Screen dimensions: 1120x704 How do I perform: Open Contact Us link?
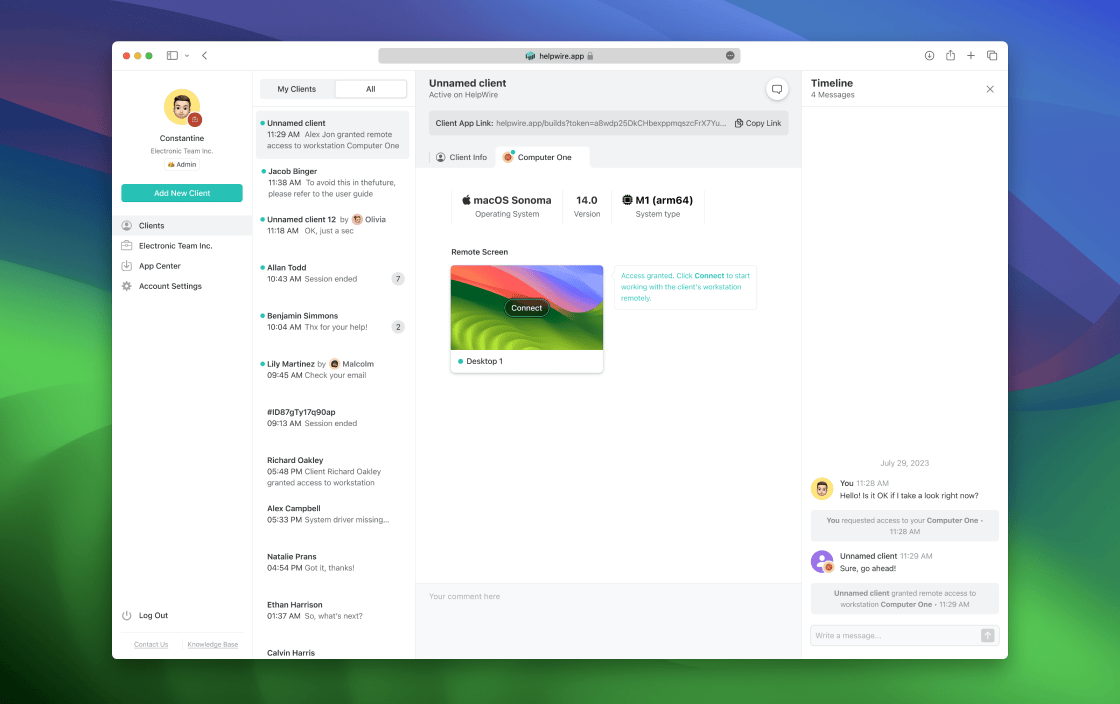pyautogui.click(x=151, y=645)
